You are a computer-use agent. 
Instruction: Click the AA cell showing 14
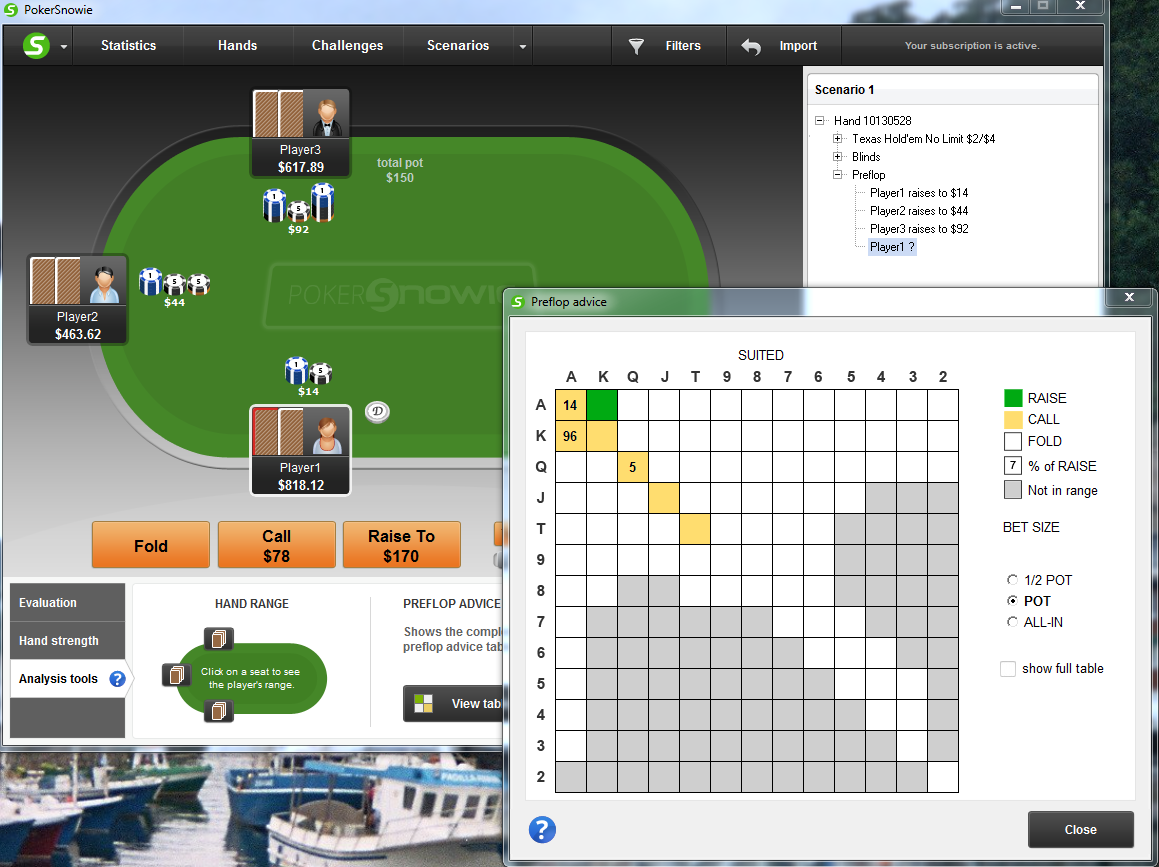(571, 405)
